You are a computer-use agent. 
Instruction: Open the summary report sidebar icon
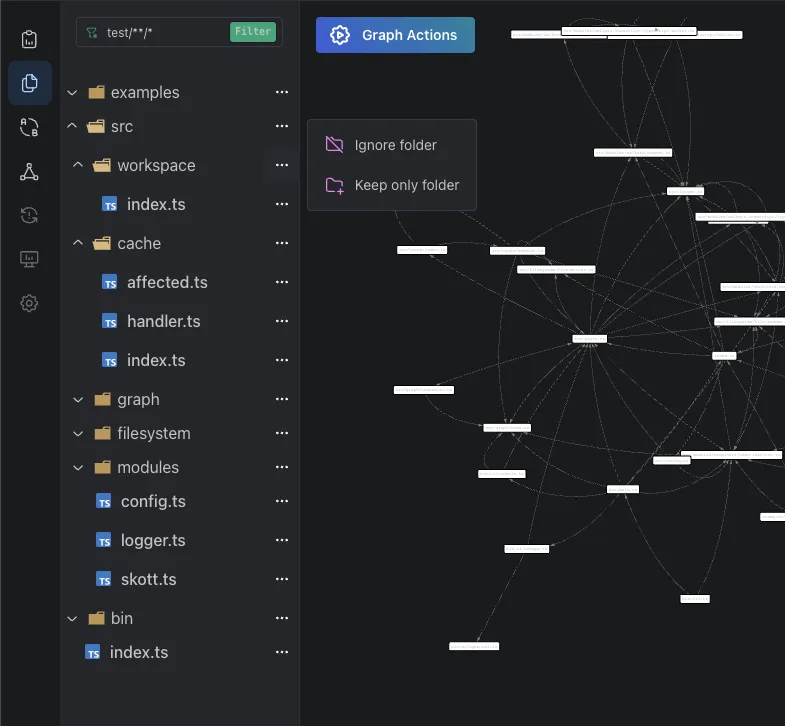pos(29,39)
